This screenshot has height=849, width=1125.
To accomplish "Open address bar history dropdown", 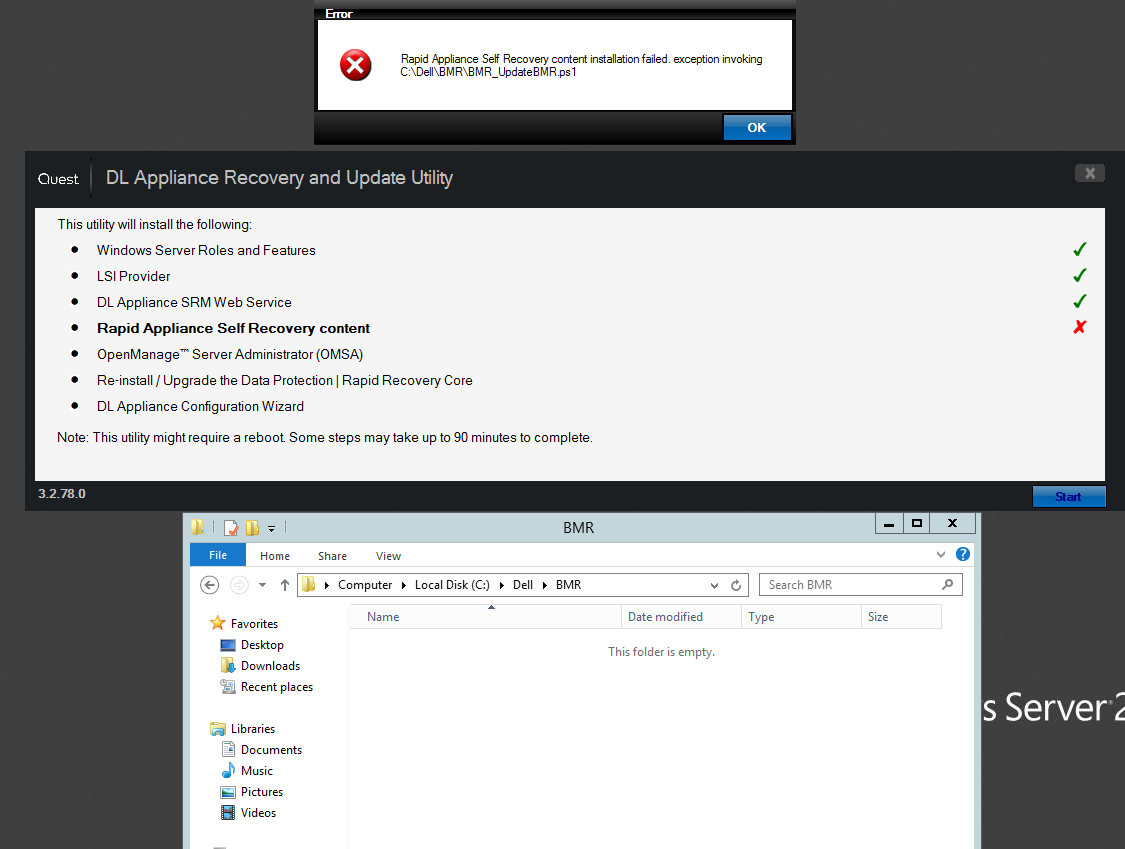I will [714, 586].
